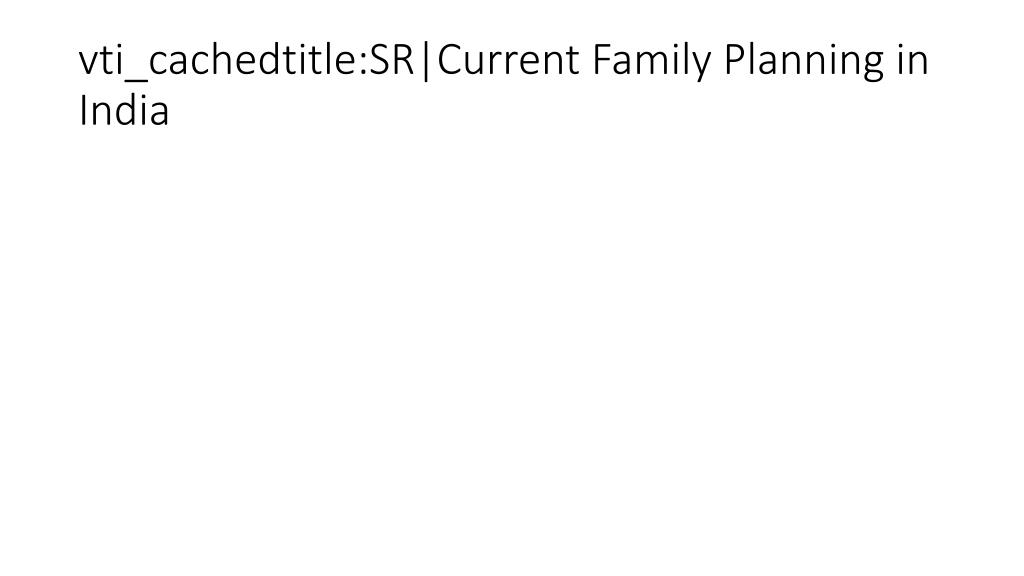Click the letter "y" in "Family"
Viewport: 1024px width, 576px height.
click(701, 69)
